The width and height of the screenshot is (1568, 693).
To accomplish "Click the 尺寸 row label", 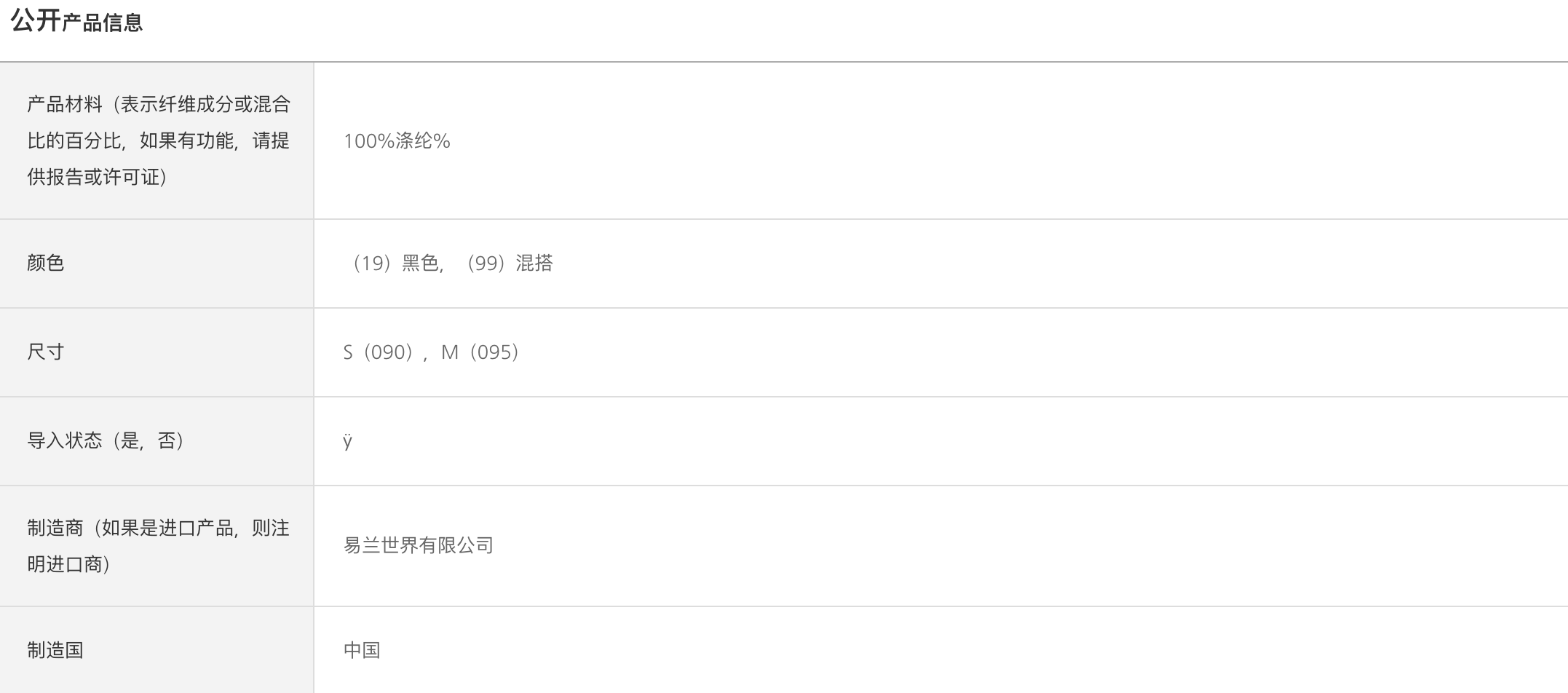I will [46, 352].
